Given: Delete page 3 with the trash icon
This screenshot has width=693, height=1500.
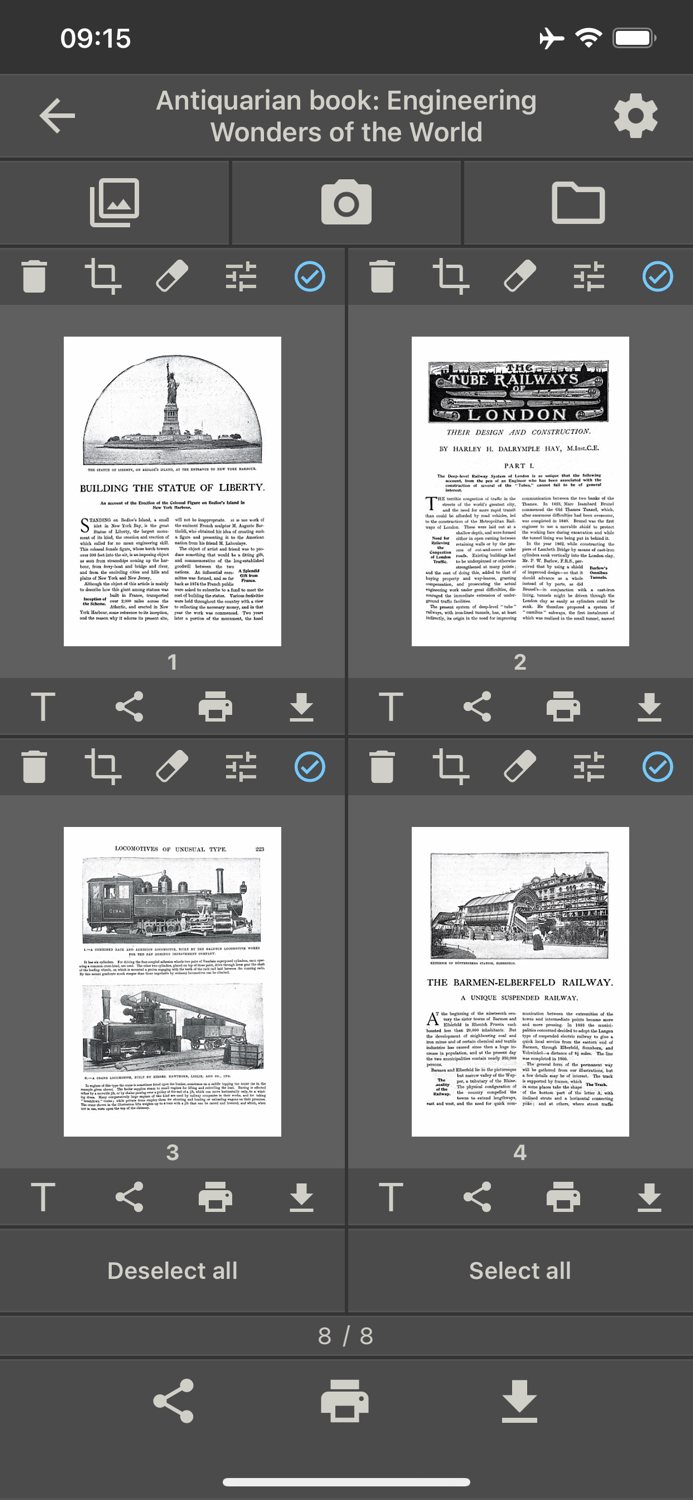Looking at the screenshot, I should (x=34, y=767).
